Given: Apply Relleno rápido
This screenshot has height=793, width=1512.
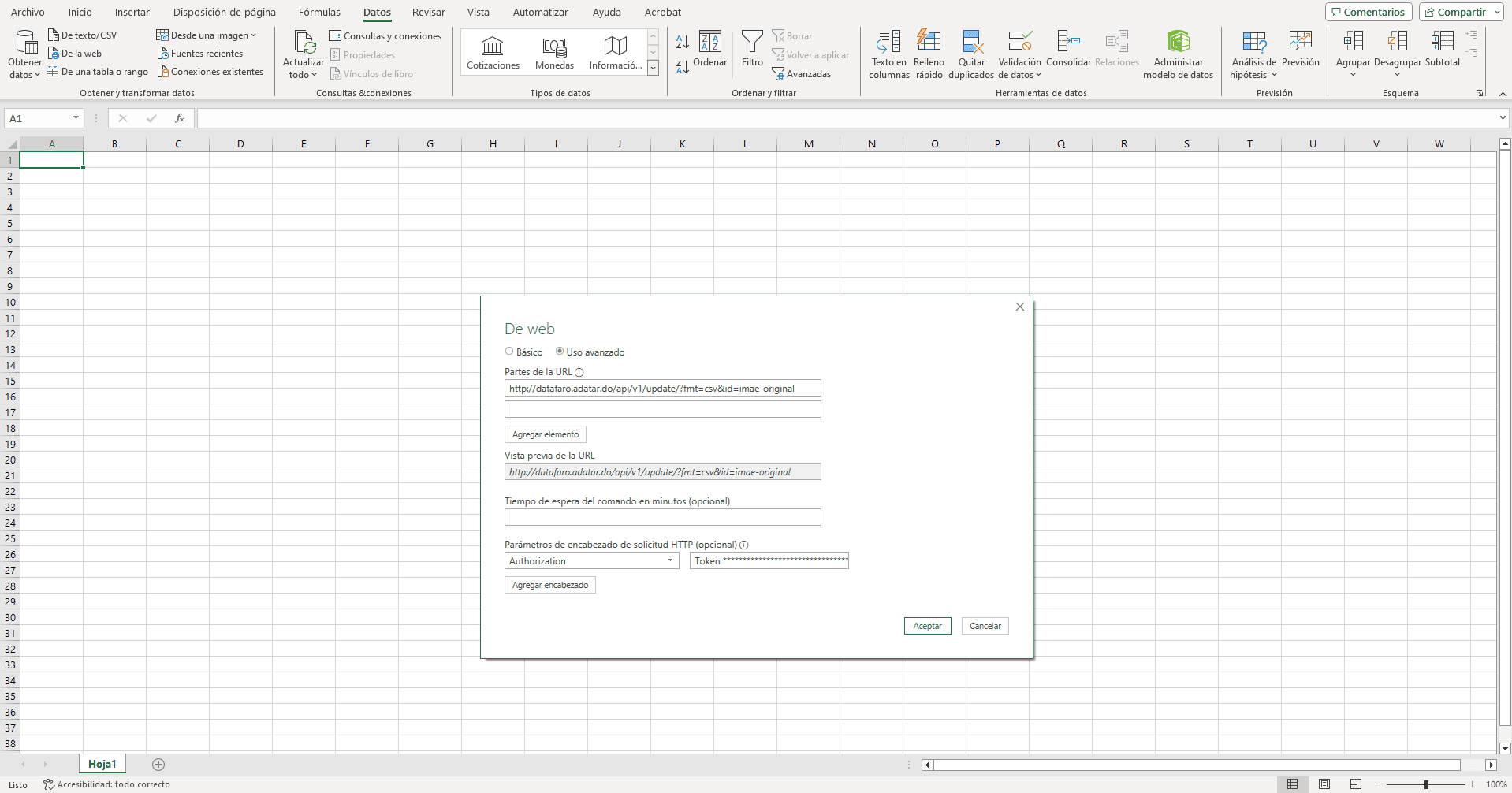Looking at the screenshot, I should [929, 54].
